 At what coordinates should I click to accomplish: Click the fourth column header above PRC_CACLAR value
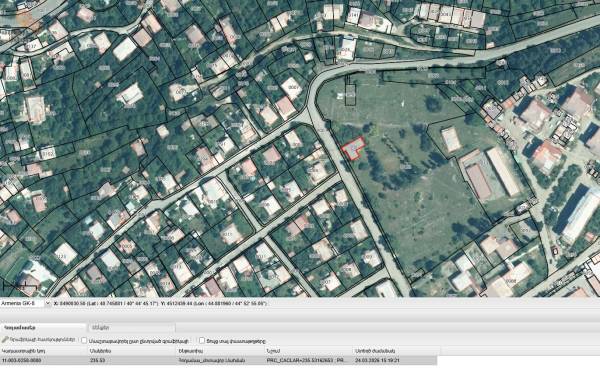click(308, 351)
